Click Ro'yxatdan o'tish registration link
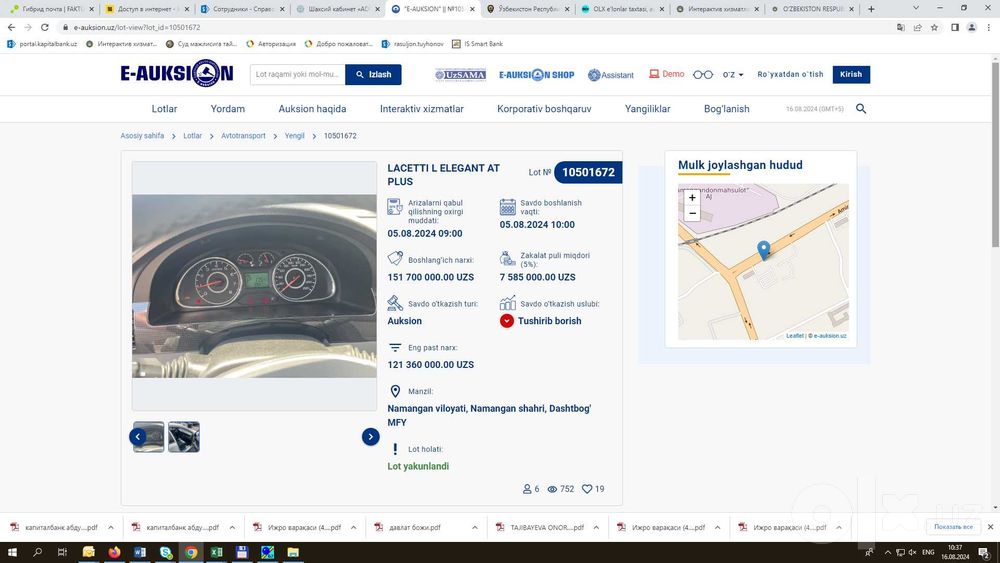The height and width of the screenshot is (563, 1000). tap(790, 75)
